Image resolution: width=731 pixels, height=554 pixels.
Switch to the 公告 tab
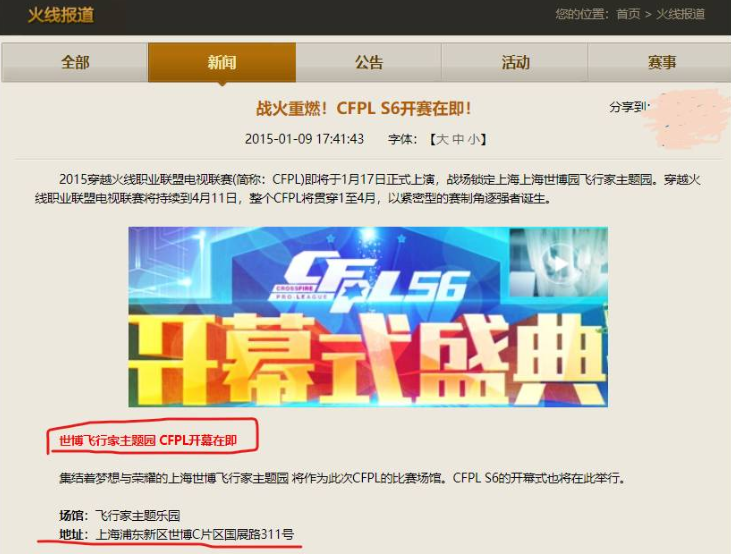coord(368,62)
